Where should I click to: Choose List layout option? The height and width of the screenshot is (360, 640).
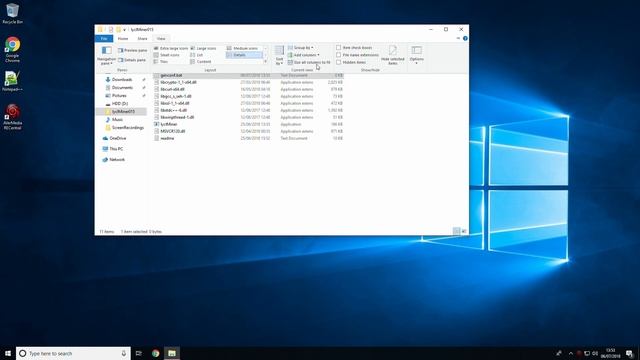click(196, 55)
